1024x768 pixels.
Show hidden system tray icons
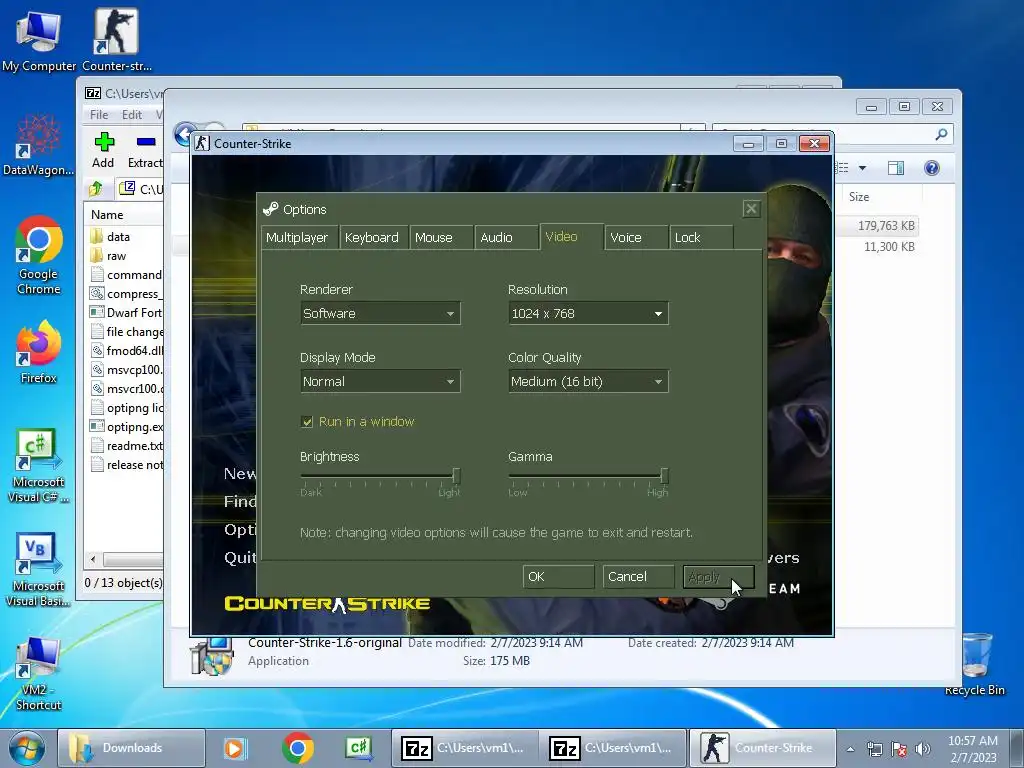(x=850, y=749)
